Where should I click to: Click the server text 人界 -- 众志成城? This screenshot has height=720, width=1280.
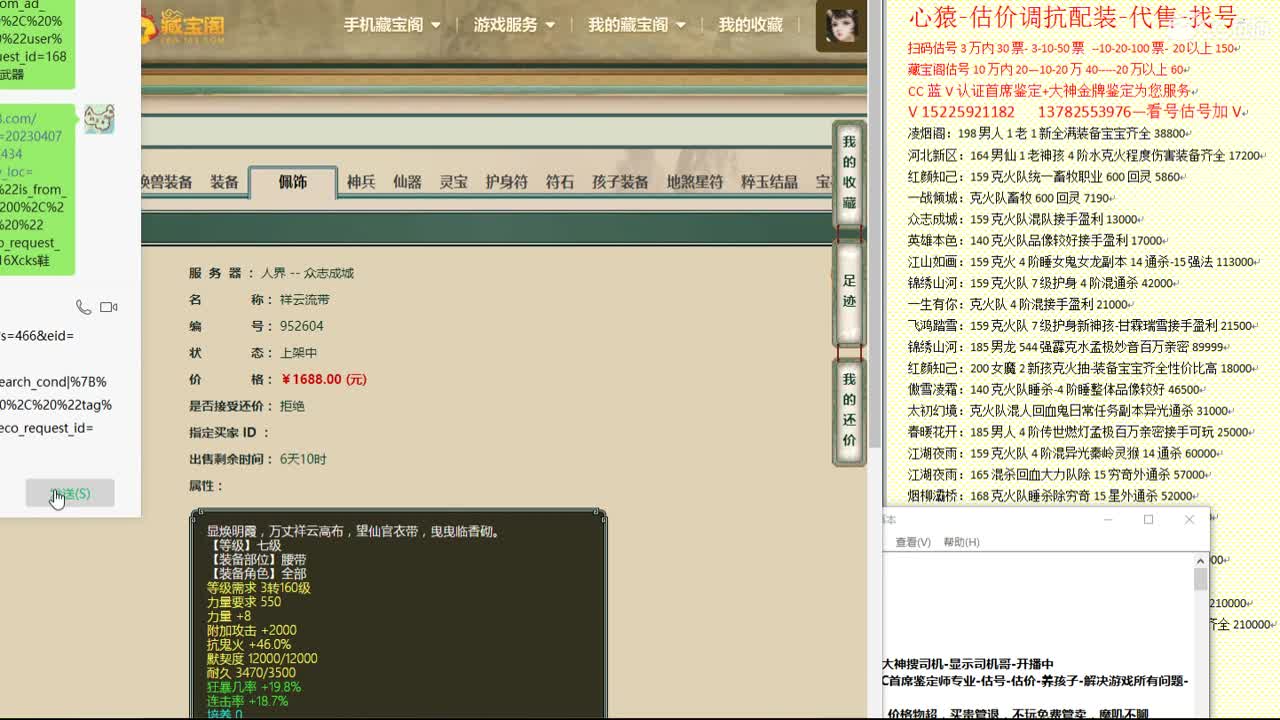click(x=307, y=273)
